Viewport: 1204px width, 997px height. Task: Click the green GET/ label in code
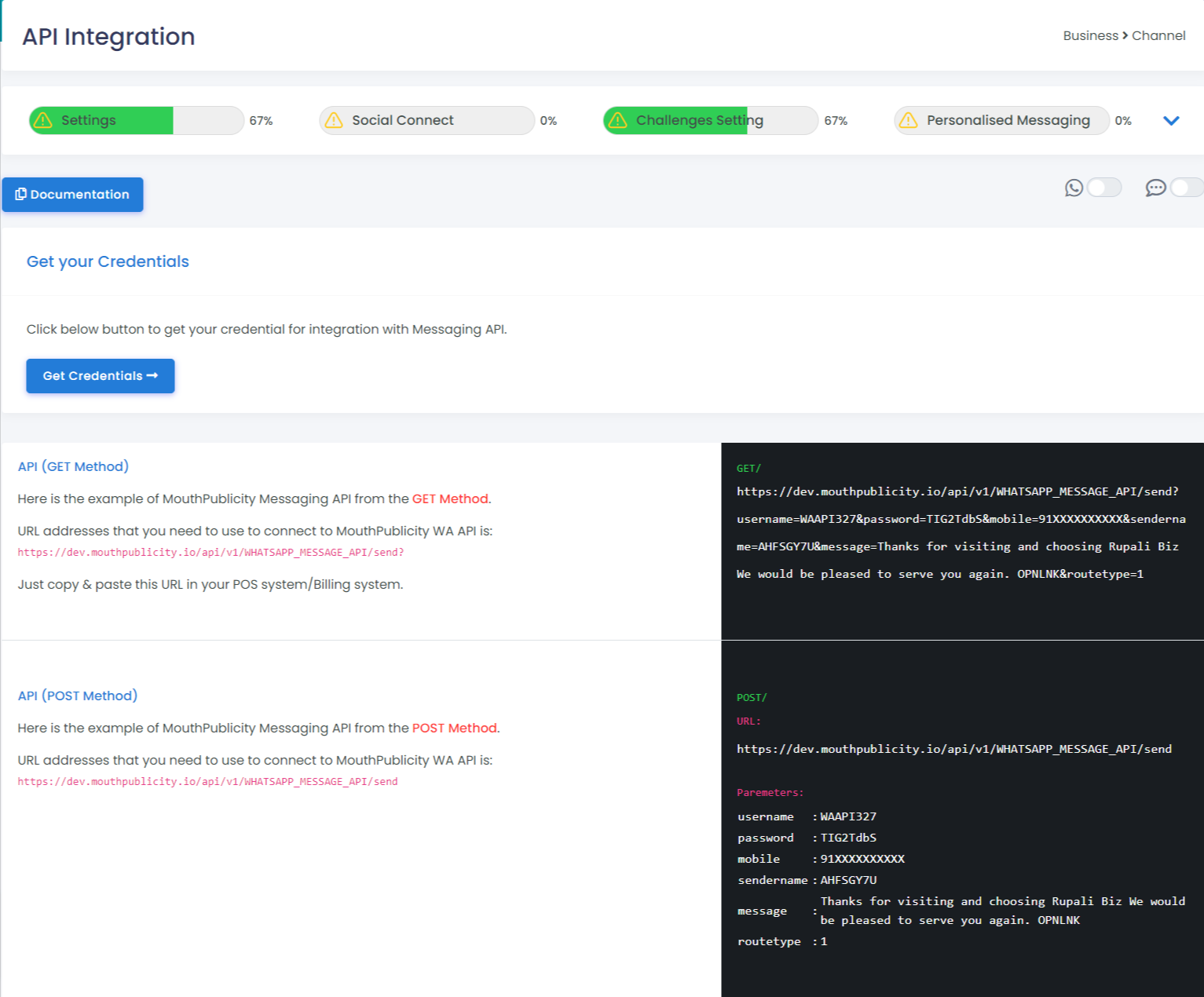[x=748, y=469]
